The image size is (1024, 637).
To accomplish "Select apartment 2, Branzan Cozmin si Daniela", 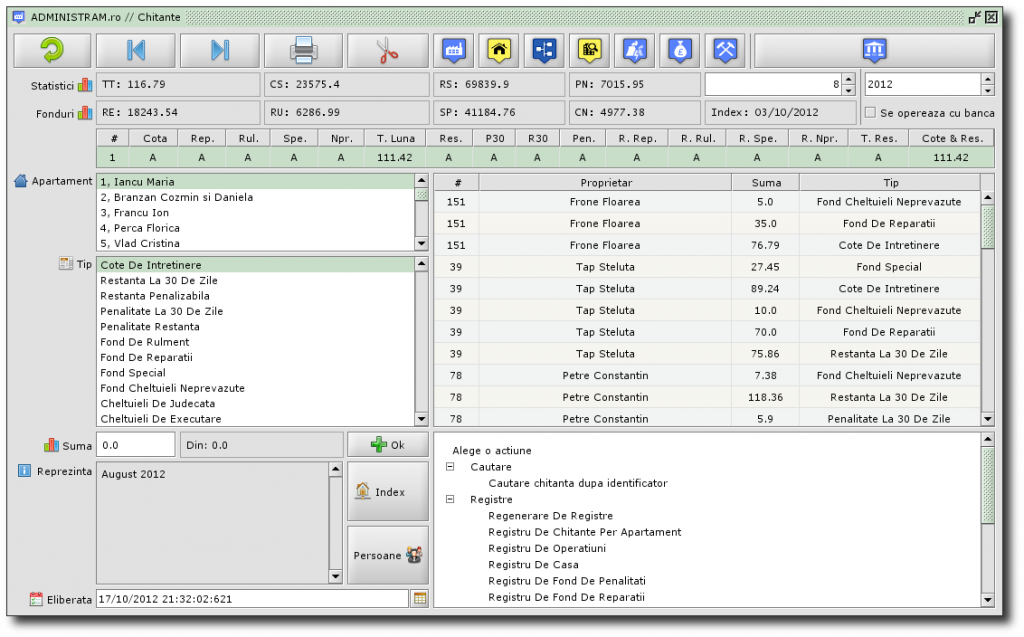I will pos(256,197).
